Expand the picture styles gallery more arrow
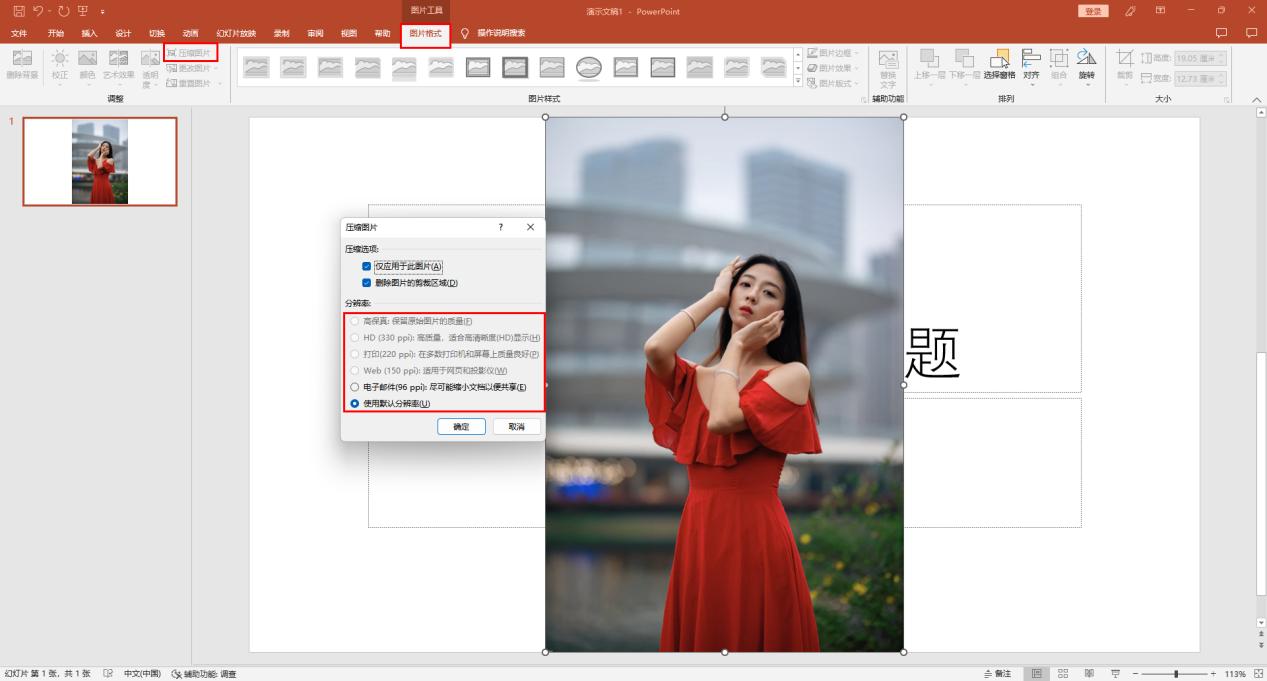 (798, 82)
